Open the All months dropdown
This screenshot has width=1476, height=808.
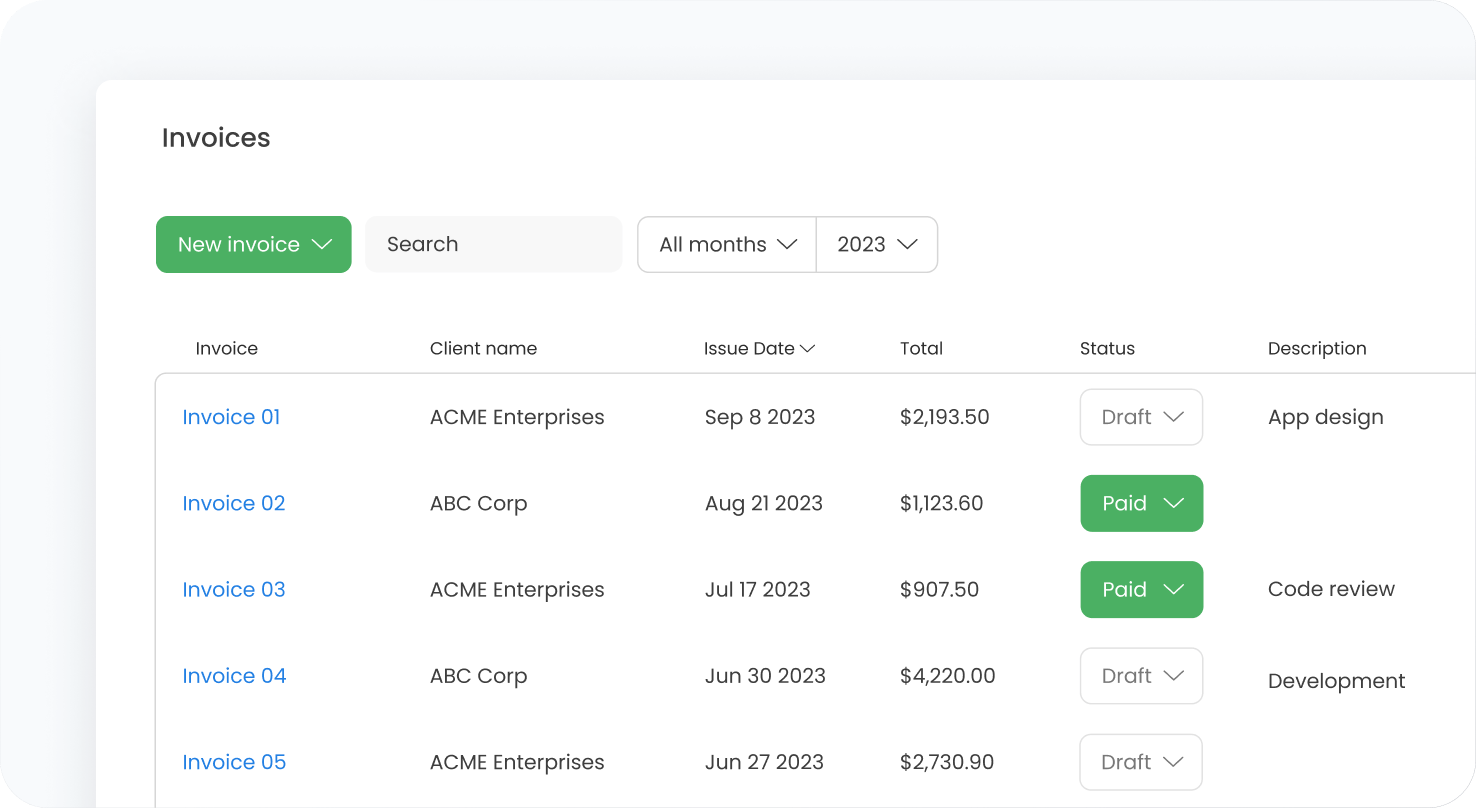point(727,245)
